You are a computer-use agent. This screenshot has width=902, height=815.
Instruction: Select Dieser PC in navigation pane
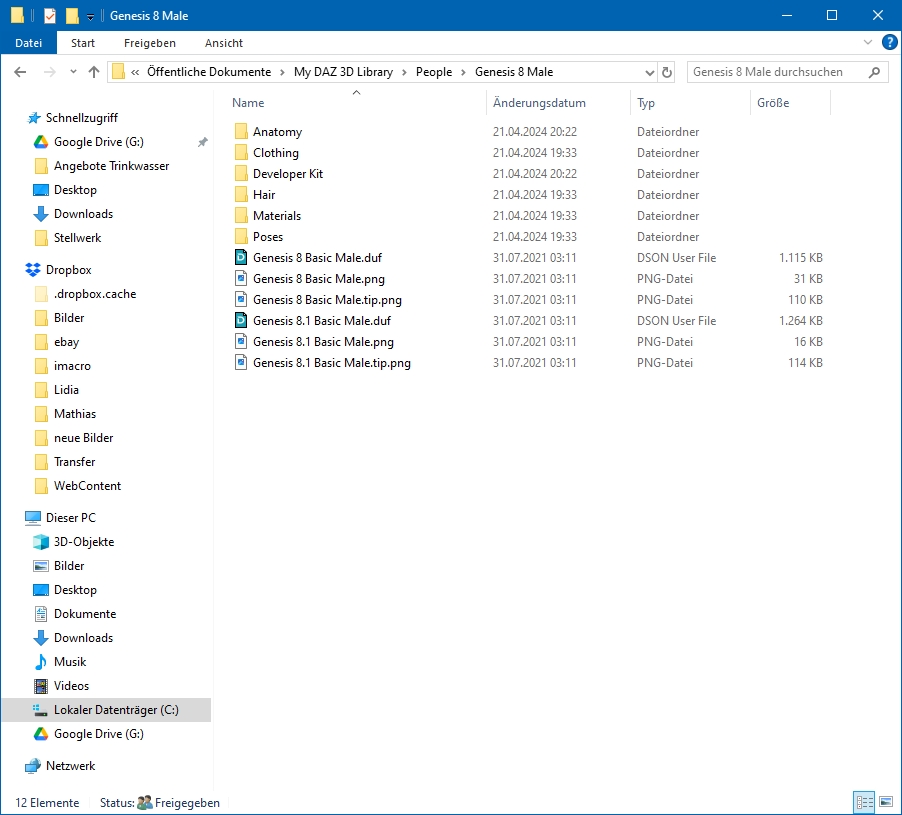[70, 518]
